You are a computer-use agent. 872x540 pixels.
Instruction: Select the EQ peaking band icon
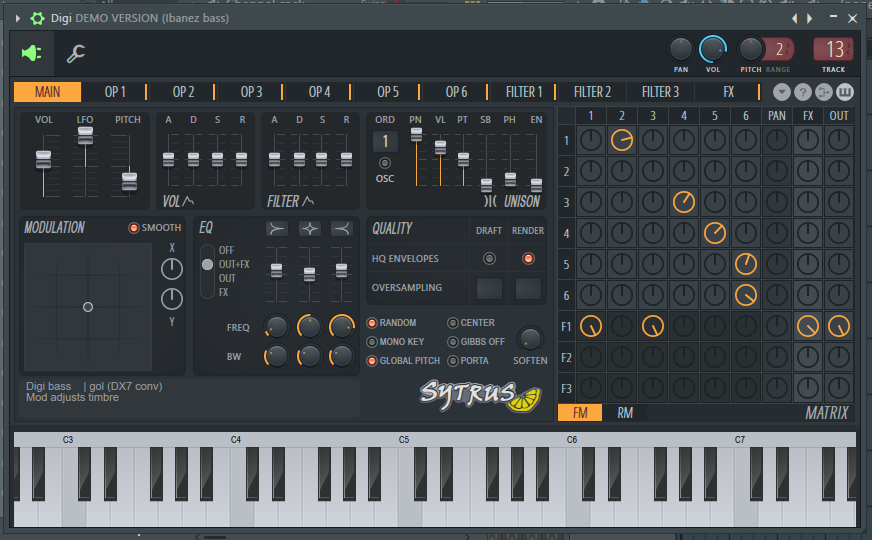(x=309, y=229)
